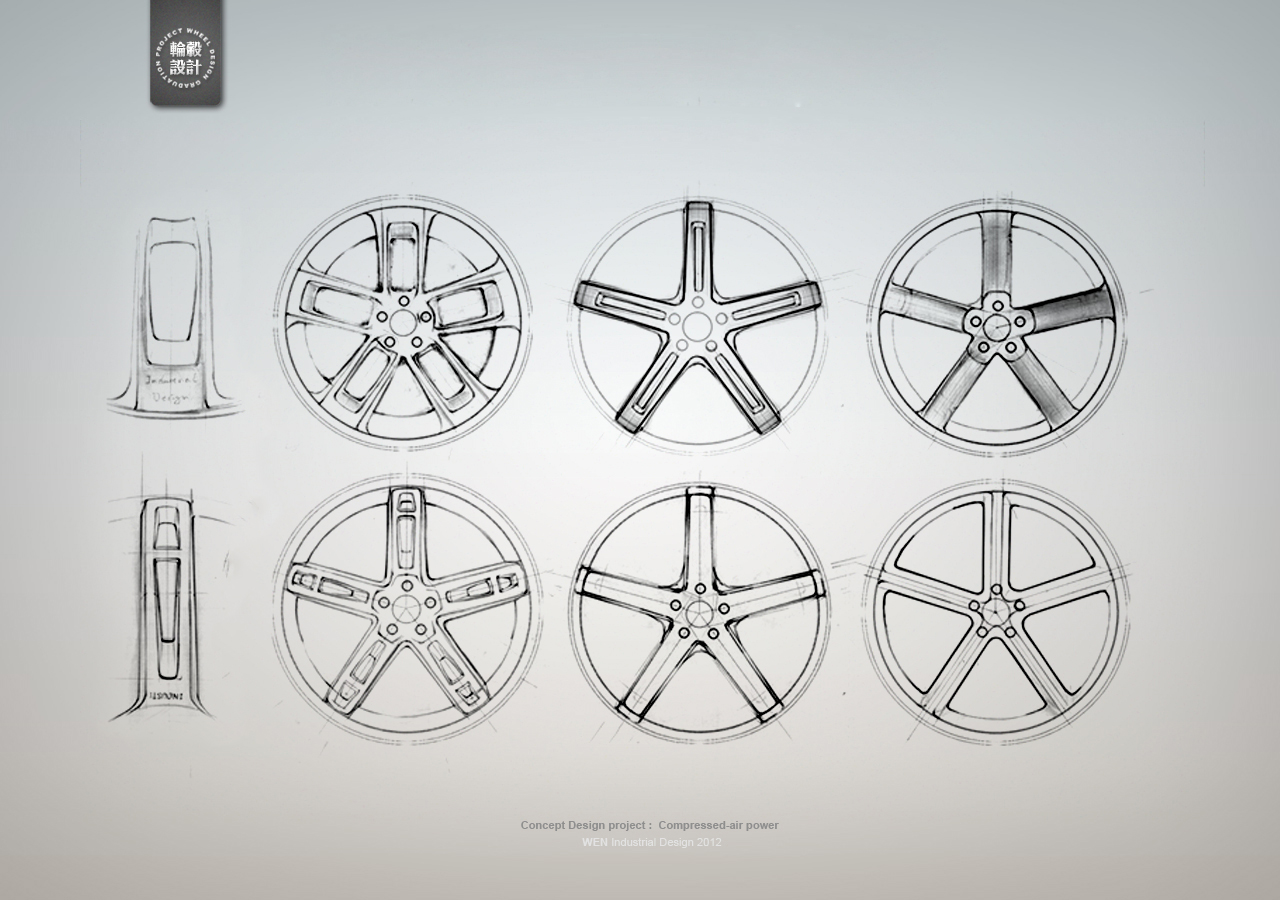
Task: Select the wheel sketch with rounded triangular openings
Action: pyautogui.click(x=996, y=612)
